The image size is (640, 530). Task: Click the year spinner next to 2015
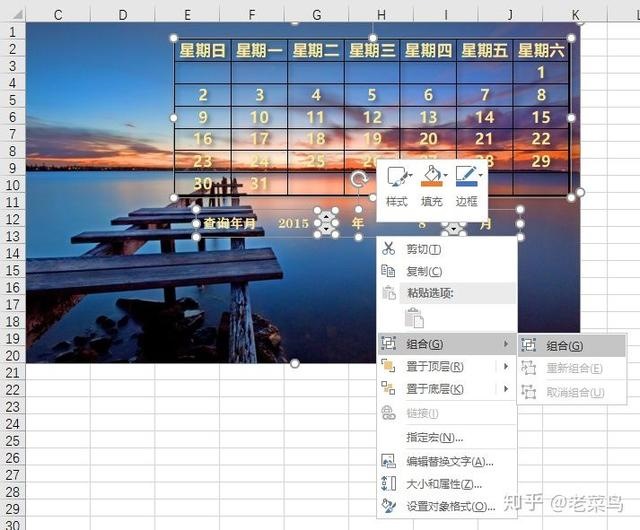[x=326, y=223]
